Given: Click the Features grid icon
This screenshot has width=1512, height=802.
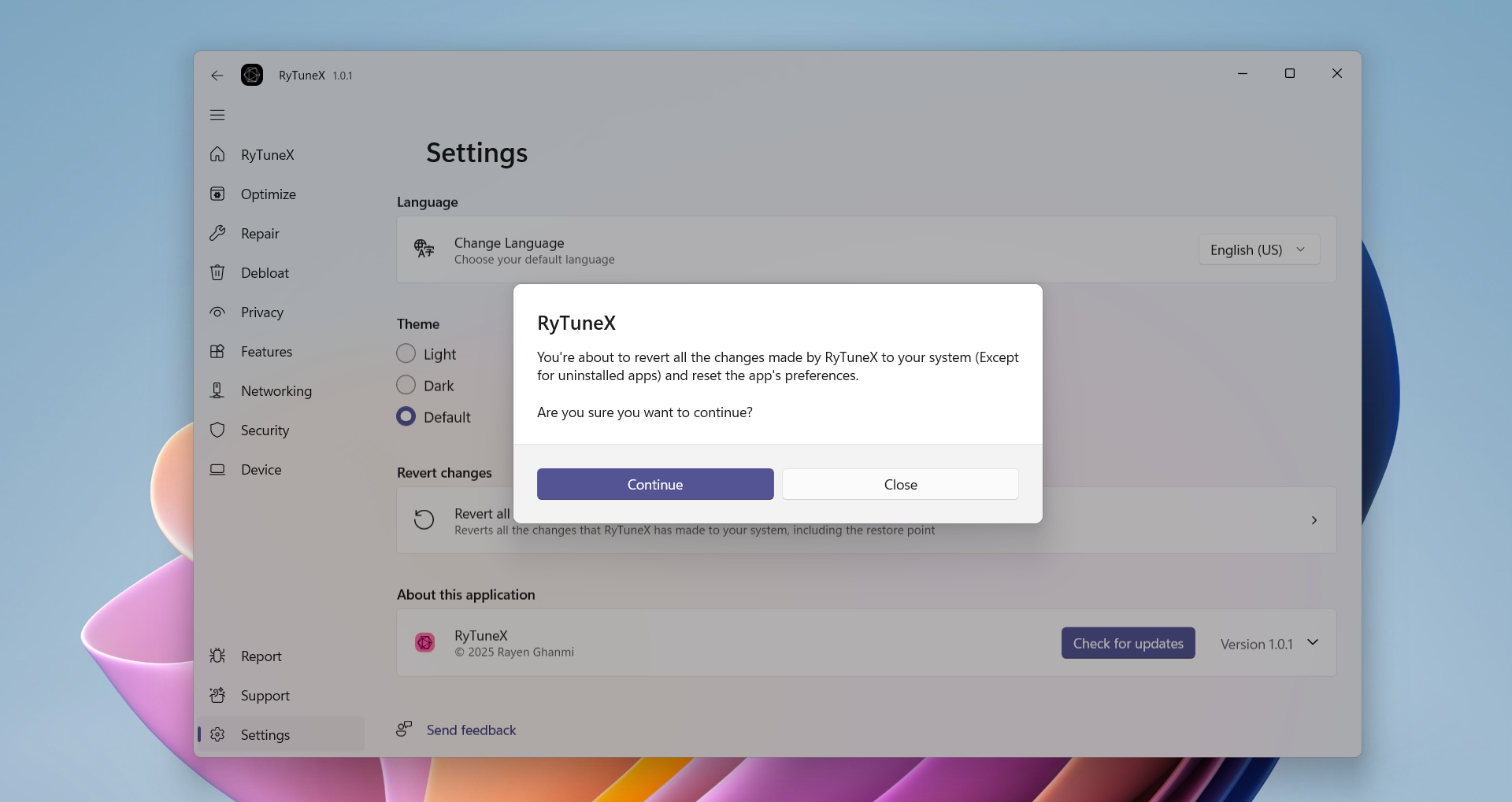Looking at the screenshot, I should coord(217,351).
